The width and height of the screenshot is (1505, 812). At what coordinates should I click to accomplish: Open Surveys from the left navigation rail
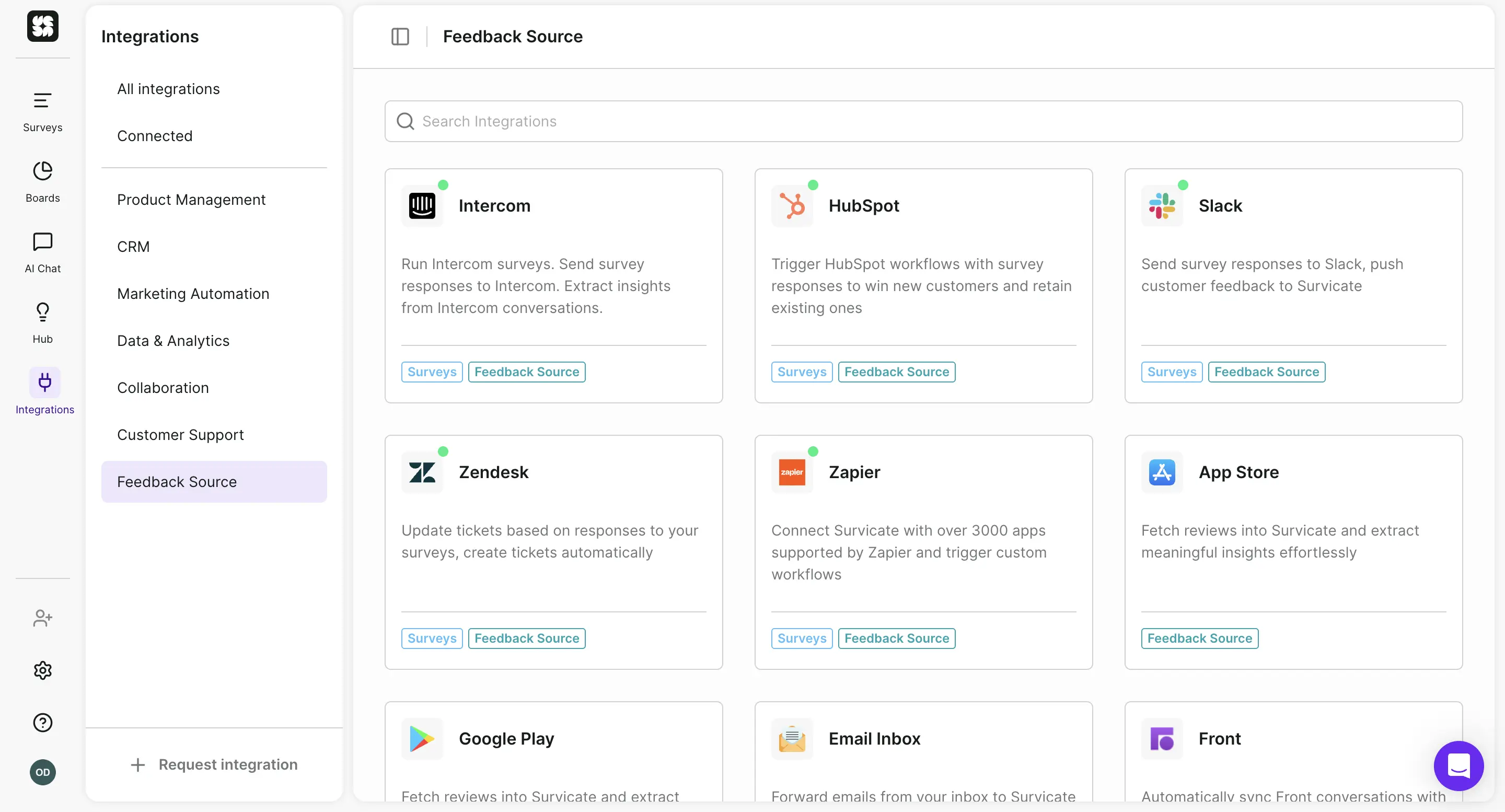tap(42, 111)
